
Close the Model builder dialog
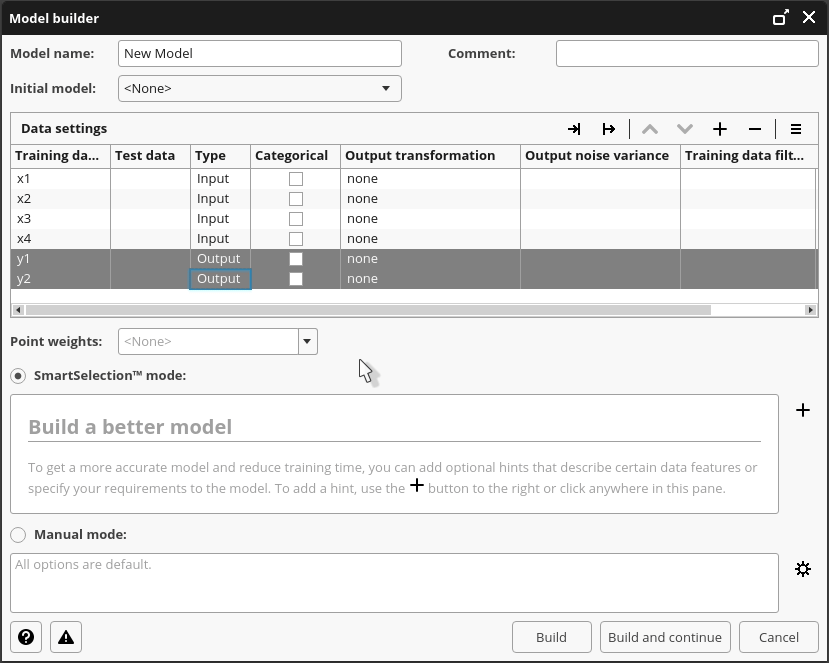pos(809,17)
